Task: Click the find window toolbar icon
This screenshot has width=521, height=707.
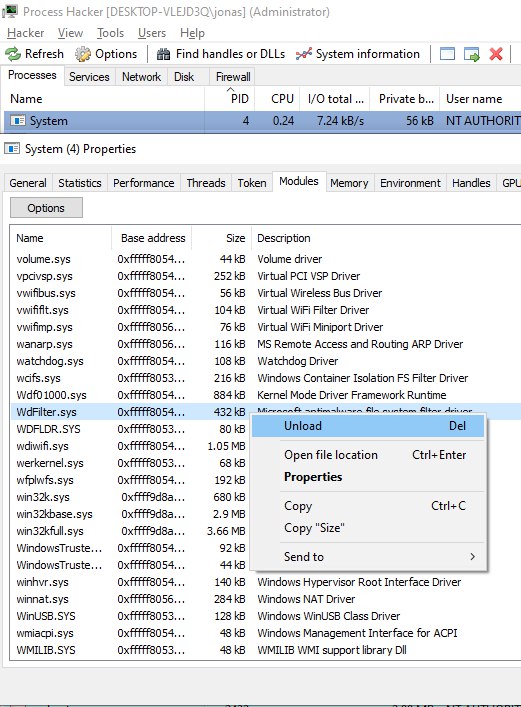Action: [x=447, y=54]
